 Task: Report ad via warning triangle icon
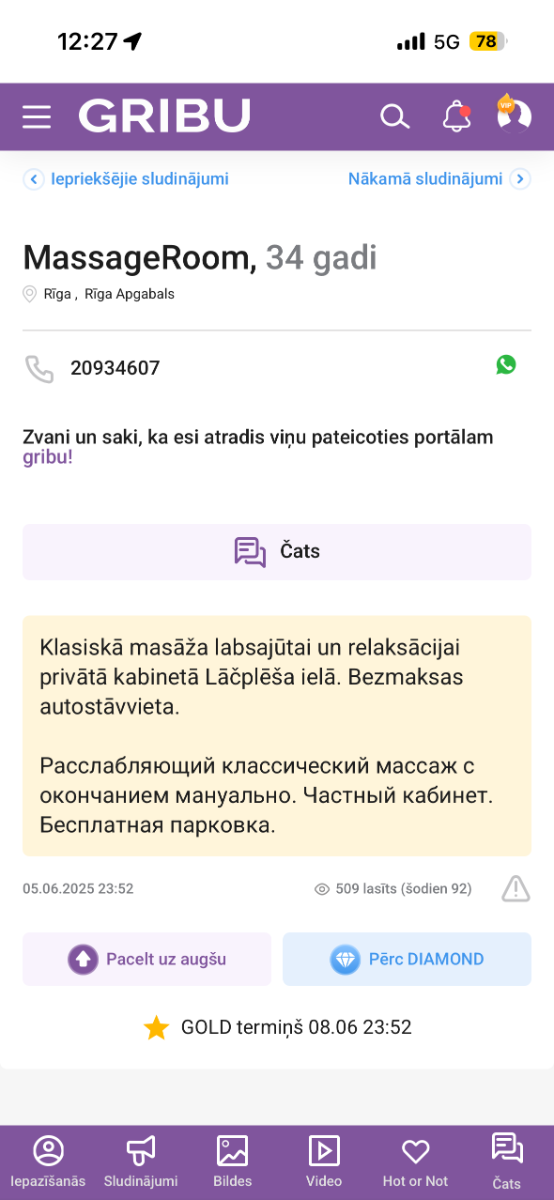515,888
